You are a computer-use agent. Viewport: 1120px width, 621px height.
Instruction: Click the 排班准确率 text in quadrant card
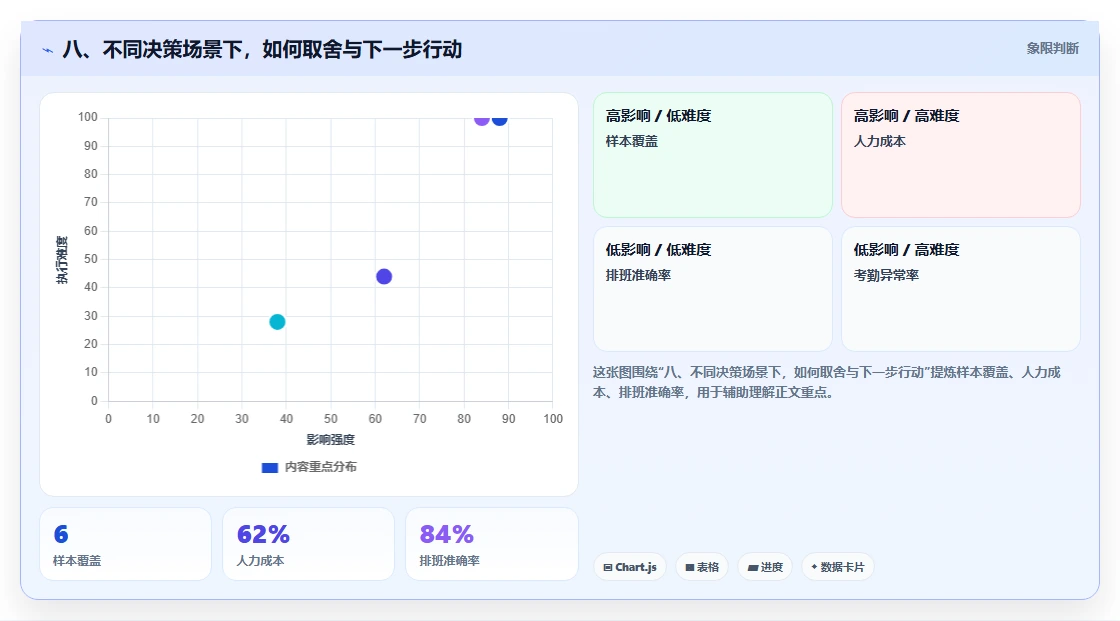tap(638, 275)
